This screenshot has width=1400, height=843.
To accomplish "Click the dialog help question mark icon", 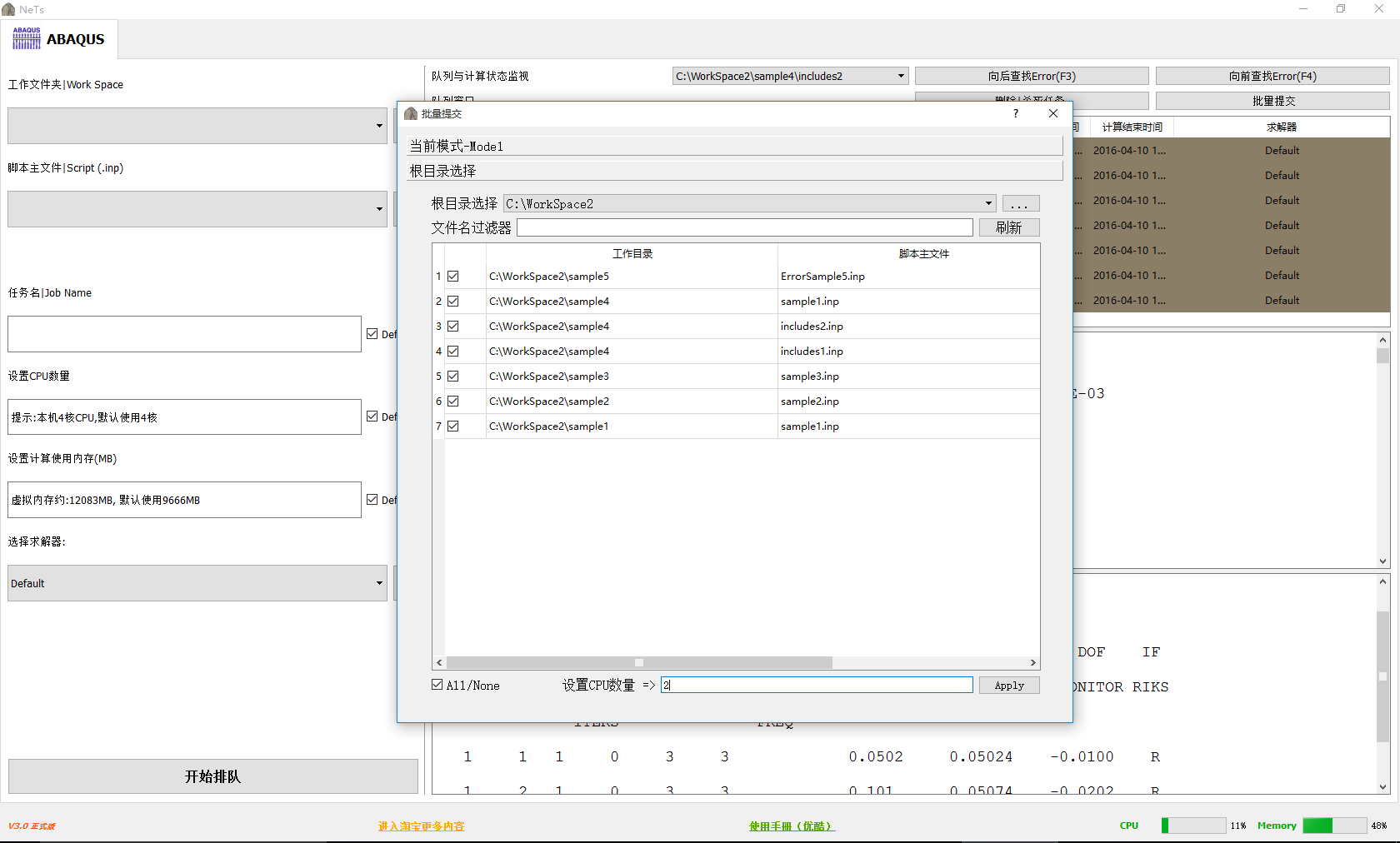I will [1015, 113].
